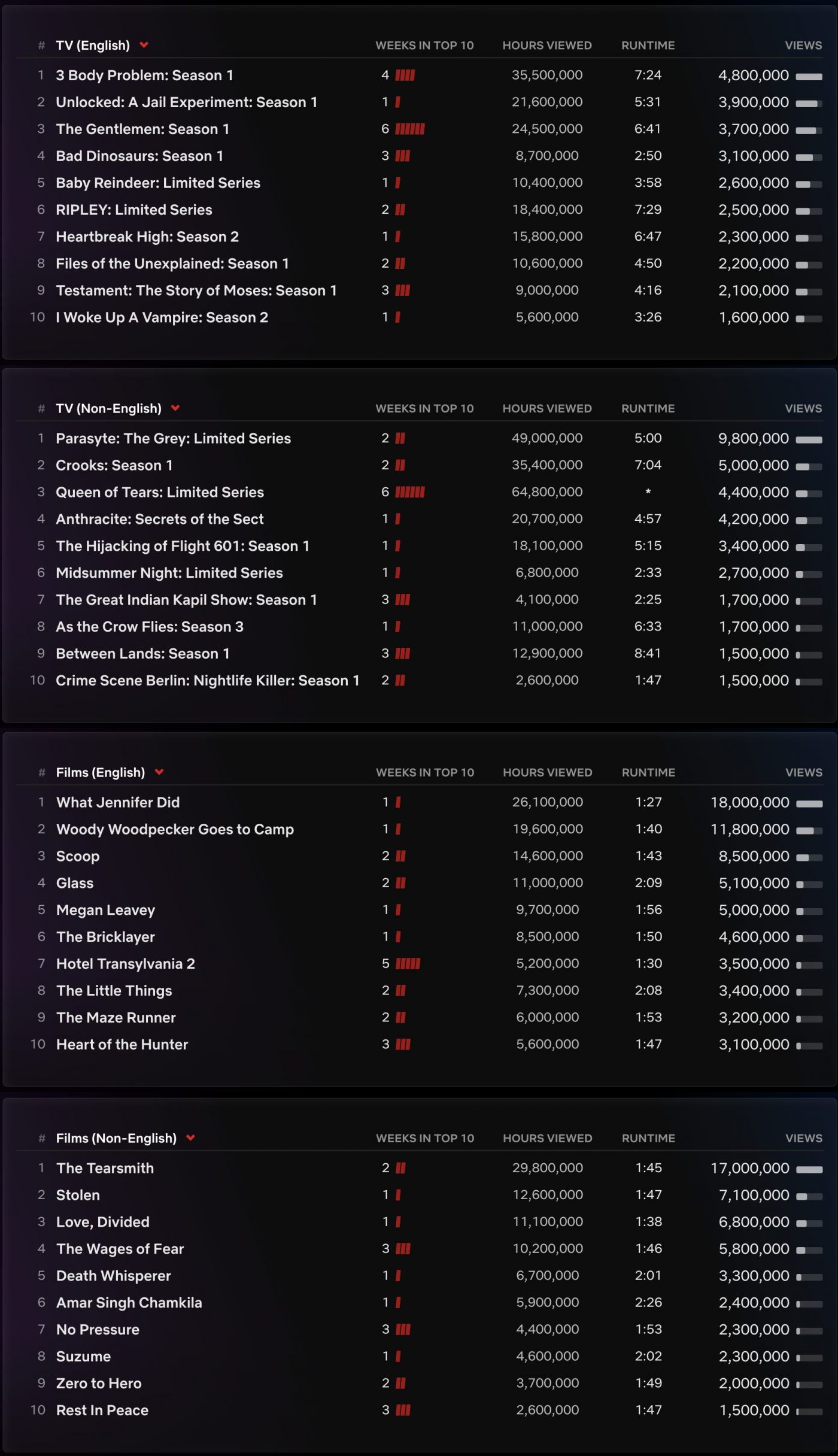Click the Glass film title
Image resolution: width=838 pixels, height=1456 pixels.
pos(75,884)
